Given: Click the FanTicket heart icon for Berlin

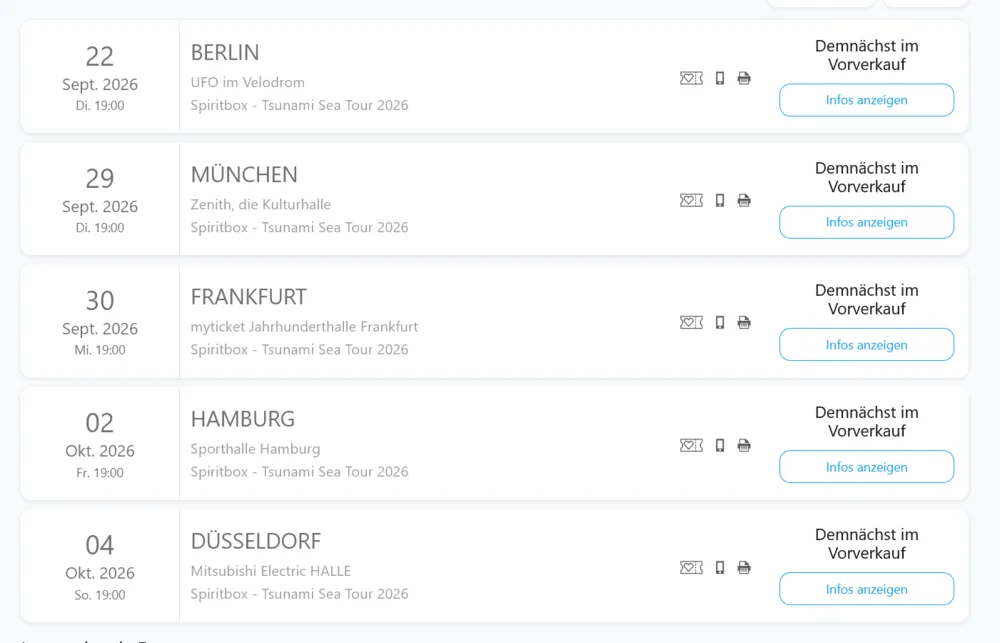Looking at the screenshot, I should tap(691, 78).
